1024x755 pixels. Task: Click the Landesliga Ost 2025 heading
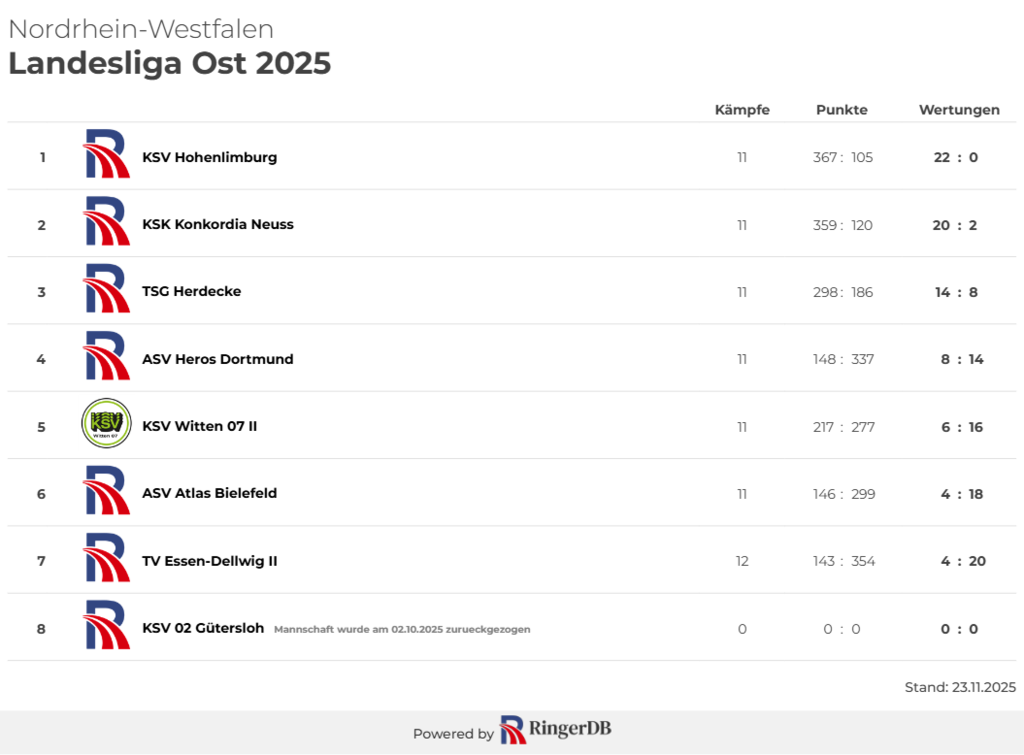(x=170, y=63)
